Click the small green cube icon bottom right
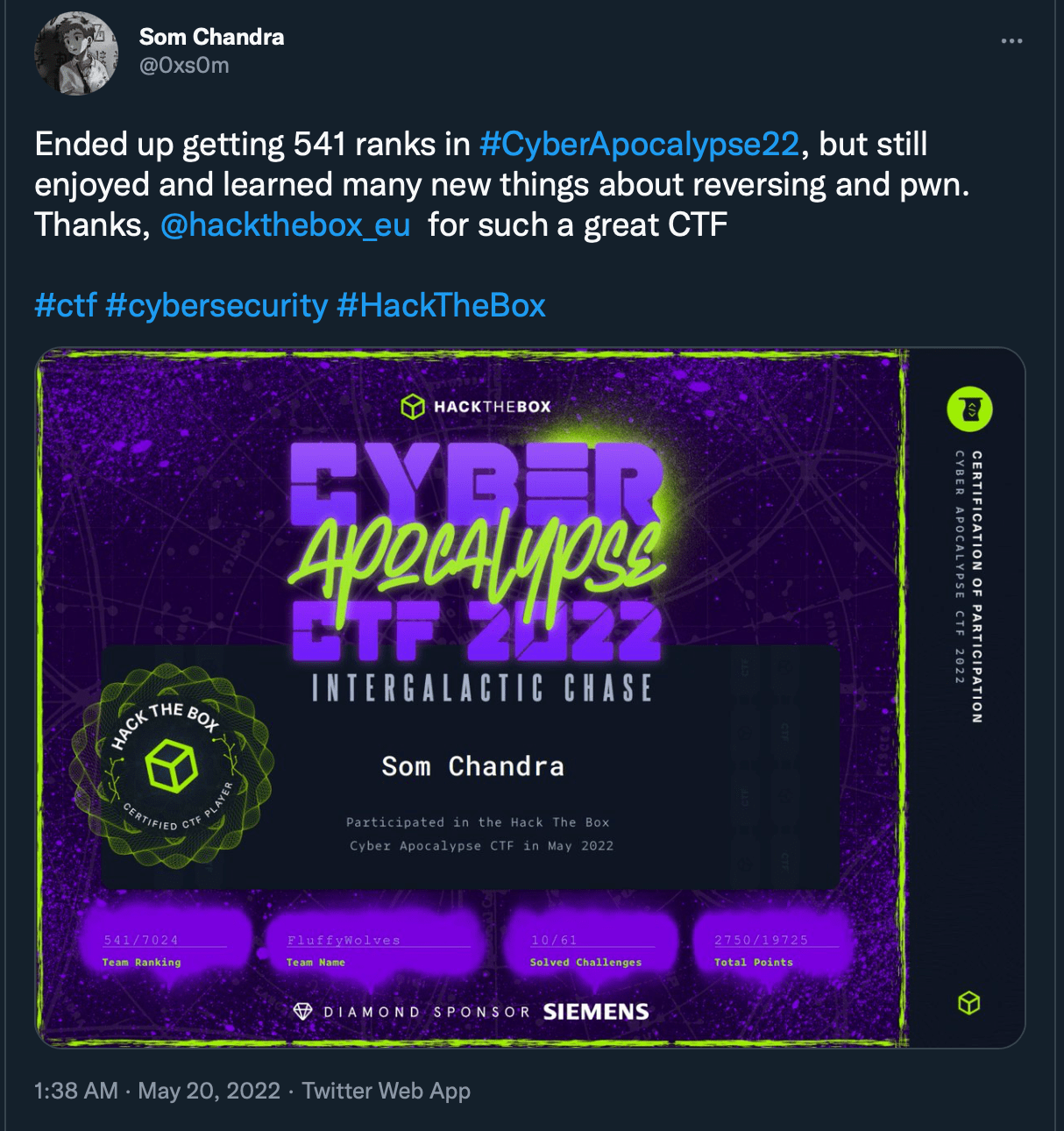This screenshot has height=1131, width=1064. click(x=969, y=1003)
